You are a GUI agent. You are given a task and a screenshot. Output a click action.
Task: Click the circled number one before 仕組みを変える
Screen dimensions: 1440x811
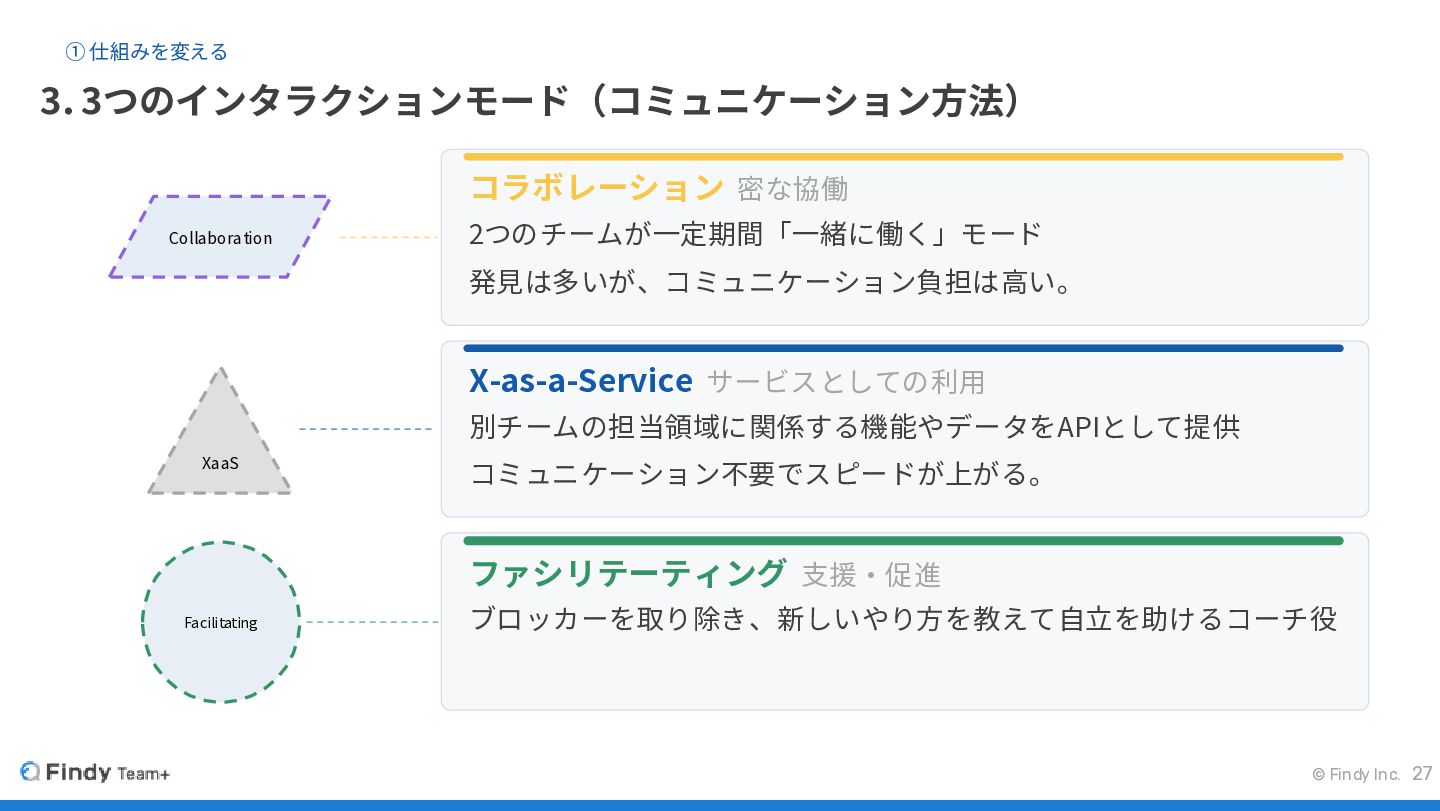(74, 52)
